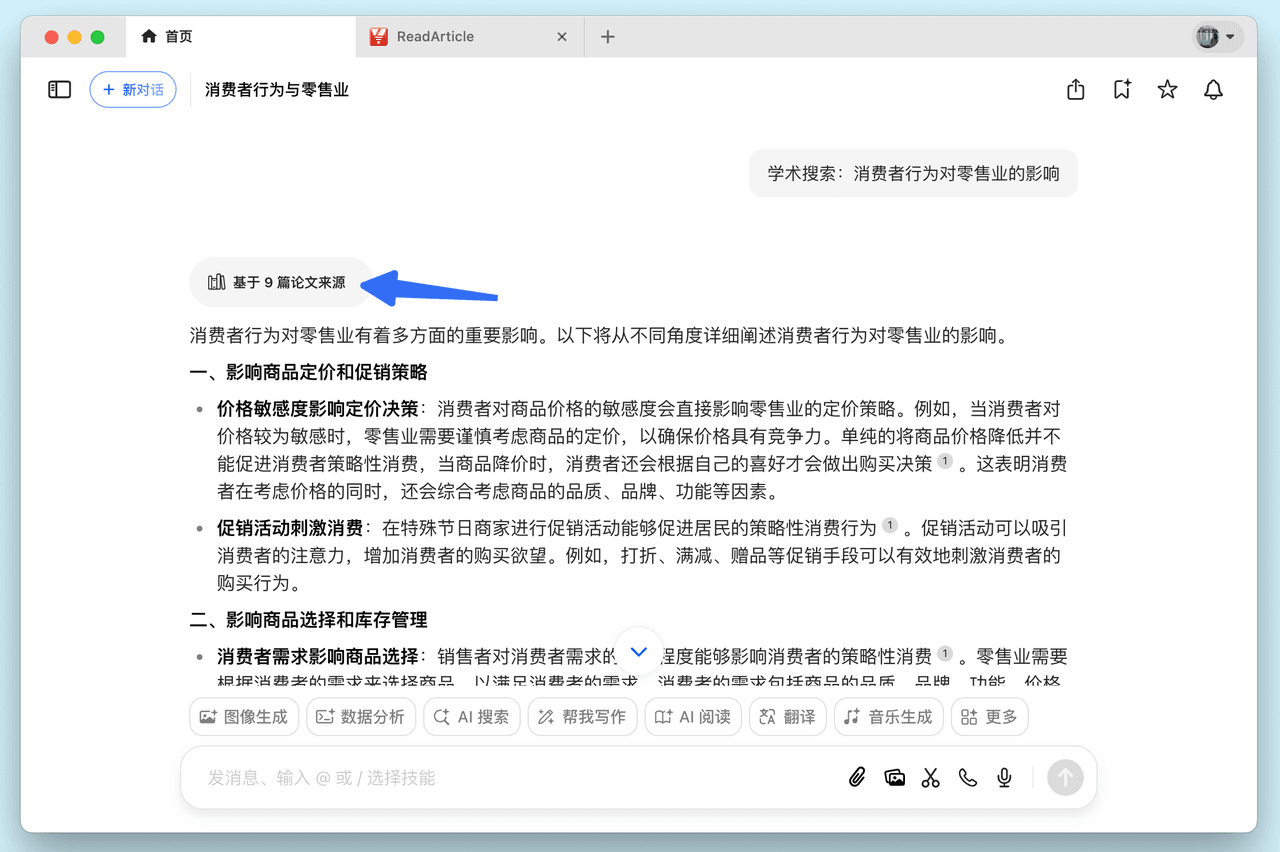Screen dimensions: 1280x852
Task: Start a new chat with 新对话
Action: [x=133, y=90]
